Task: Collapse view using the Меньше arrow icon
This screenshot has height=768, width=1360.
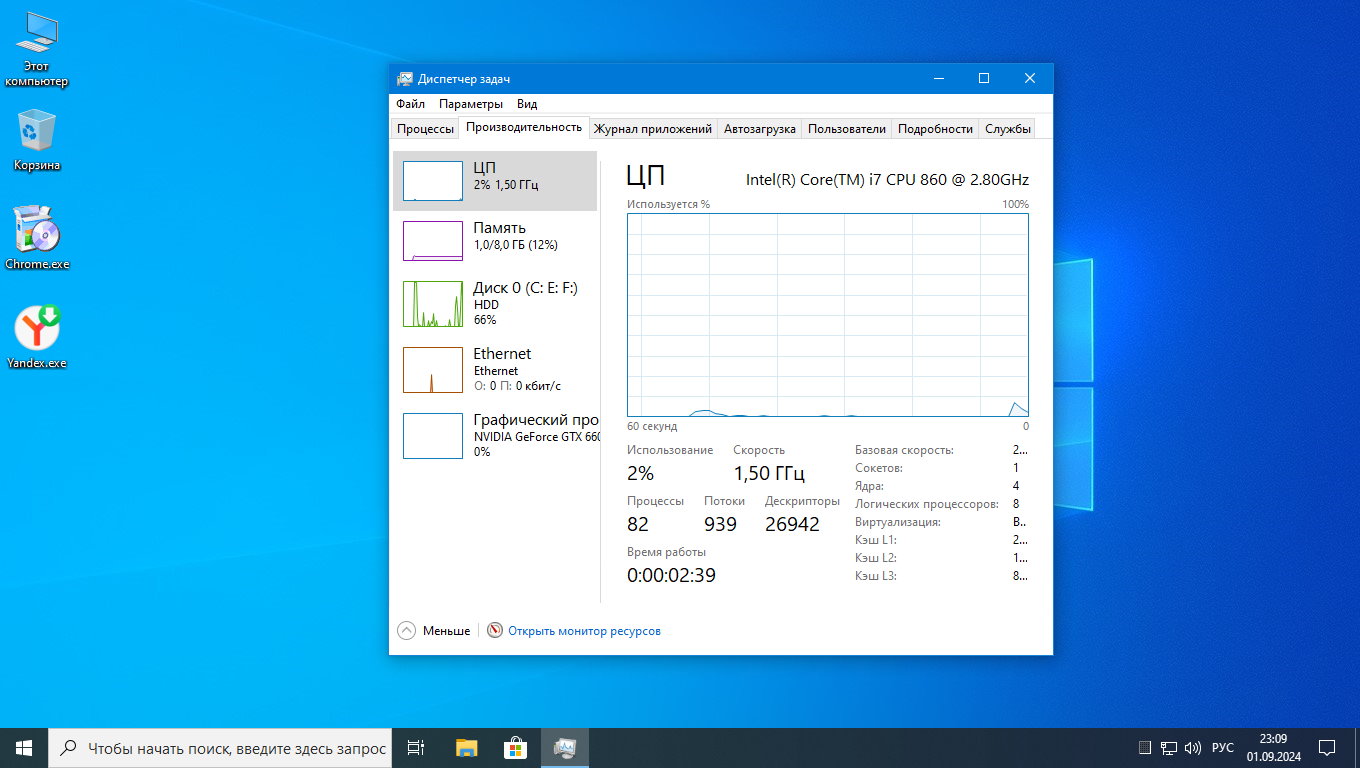Action: click(406, 631)
